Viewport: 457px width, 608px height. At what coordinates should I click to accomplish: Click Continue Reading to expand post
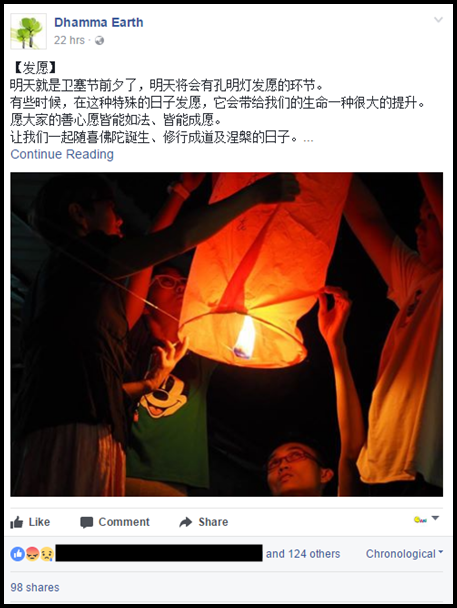click(62, 154)
